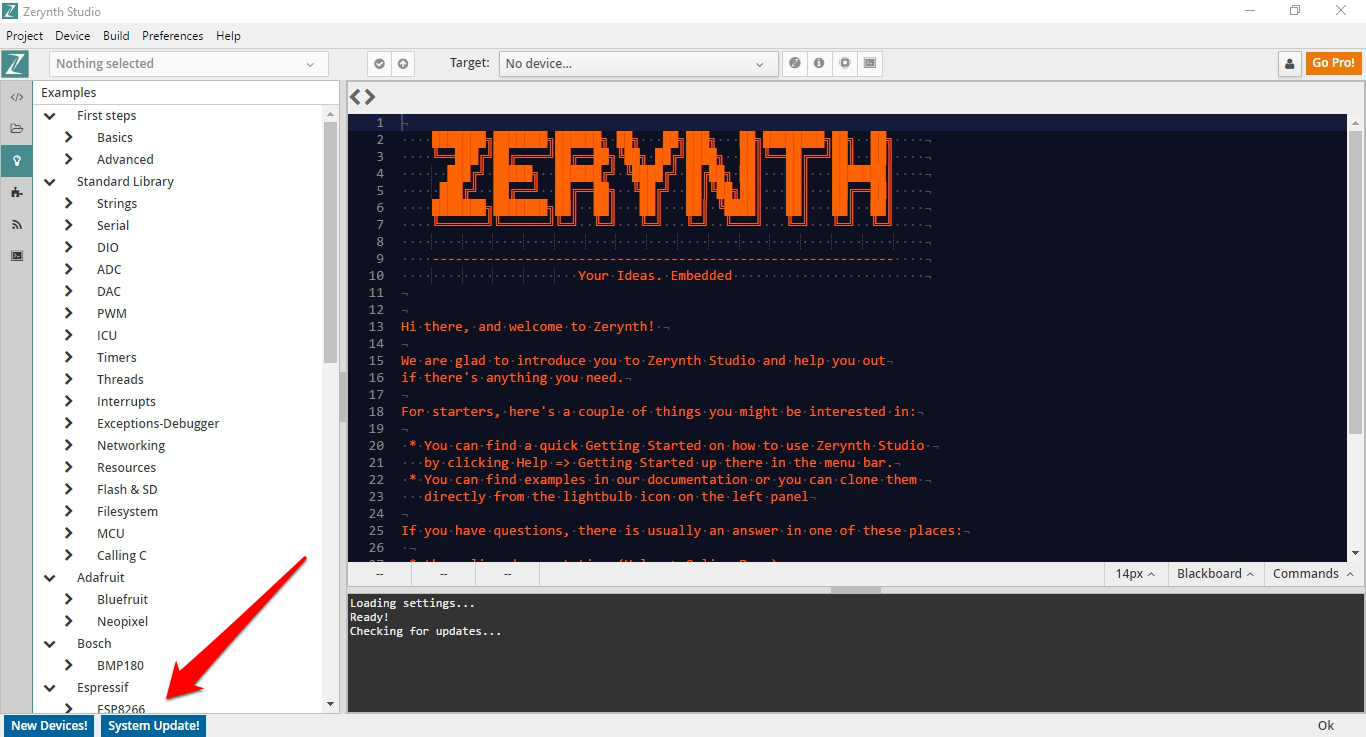Select the Espressif tree item
The height and width of the screenshot is (737, 1366).
(x=103, y=688)
